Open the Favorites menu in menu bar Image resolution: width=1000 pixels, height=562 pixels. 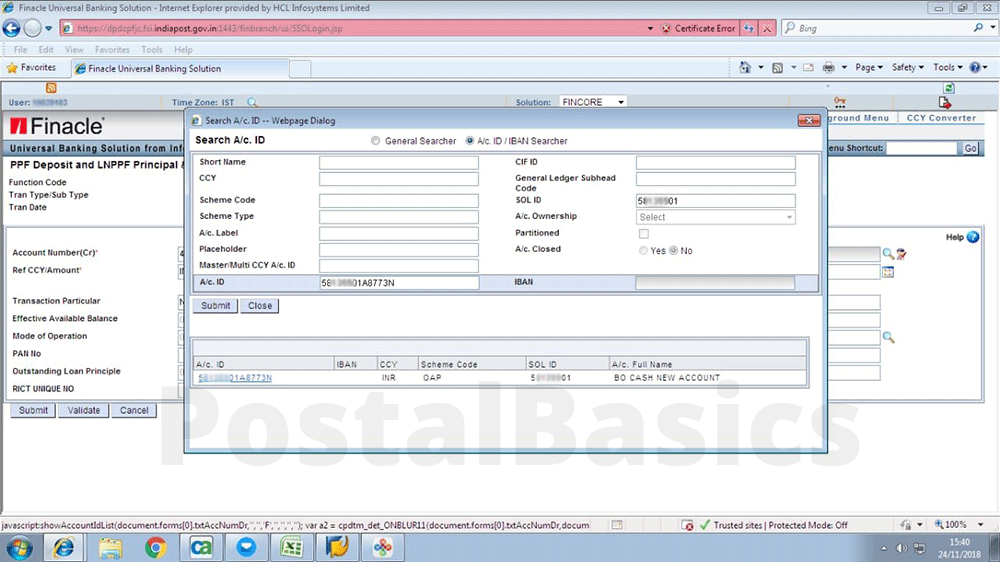click(x=112, y=50)
